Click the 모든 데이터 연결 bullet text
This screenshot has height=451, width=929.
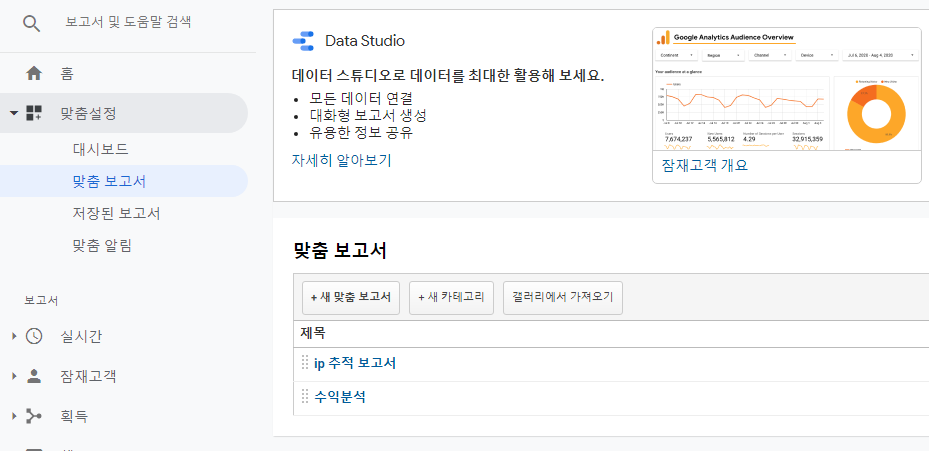tap(360, 97)
